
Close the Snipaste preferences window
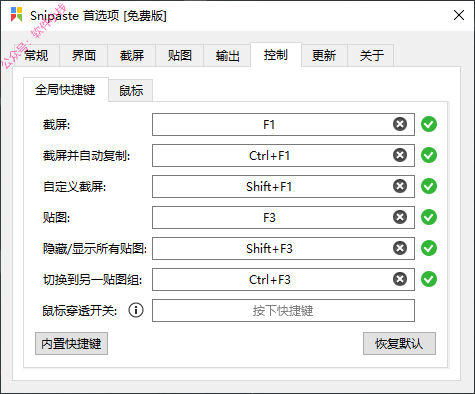(x=459, y=15)
